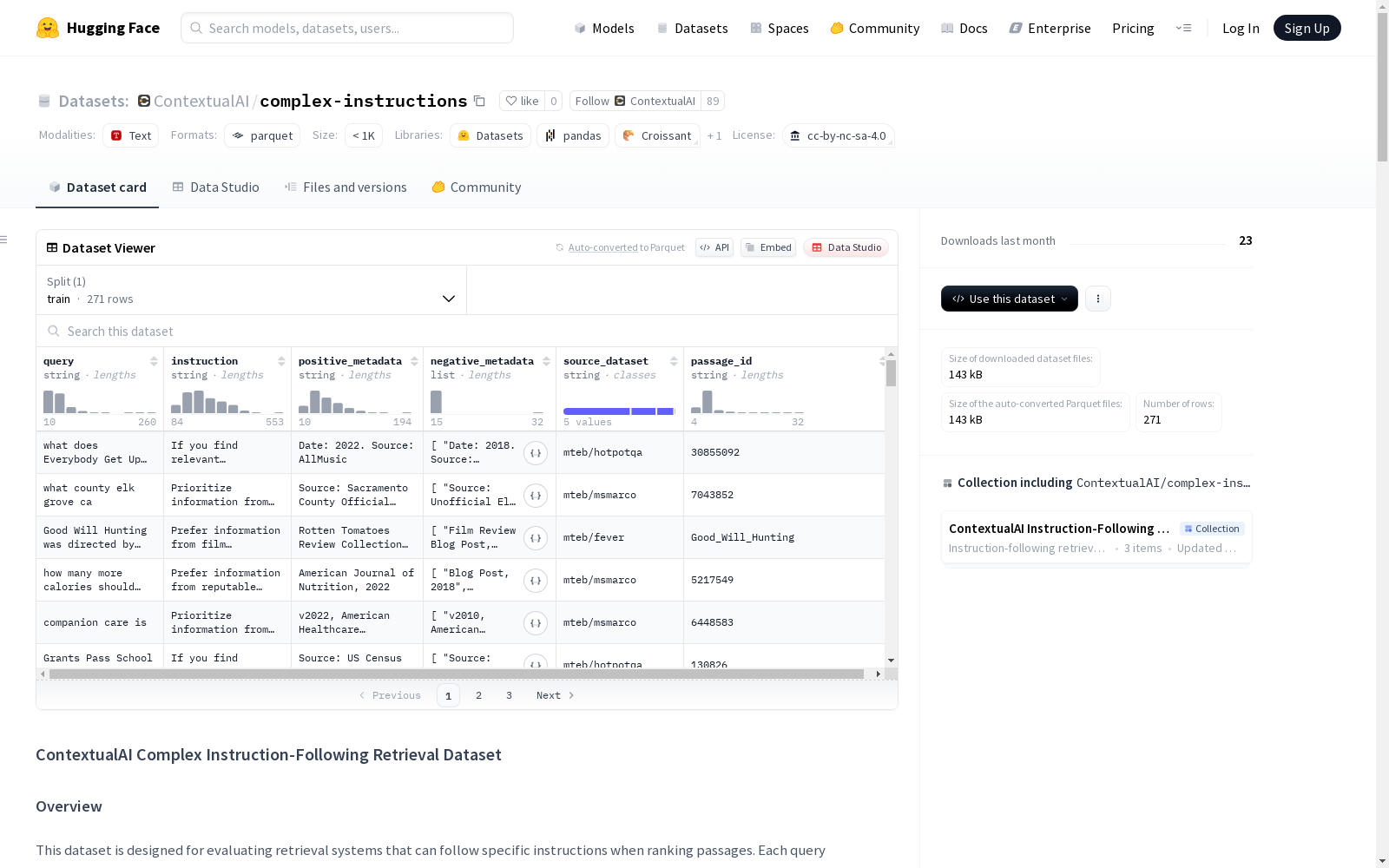This screenshot has height=868, width=1389.
Task: Open the Pricing page
Action: pyautogui.click(x=1133, y=28)
